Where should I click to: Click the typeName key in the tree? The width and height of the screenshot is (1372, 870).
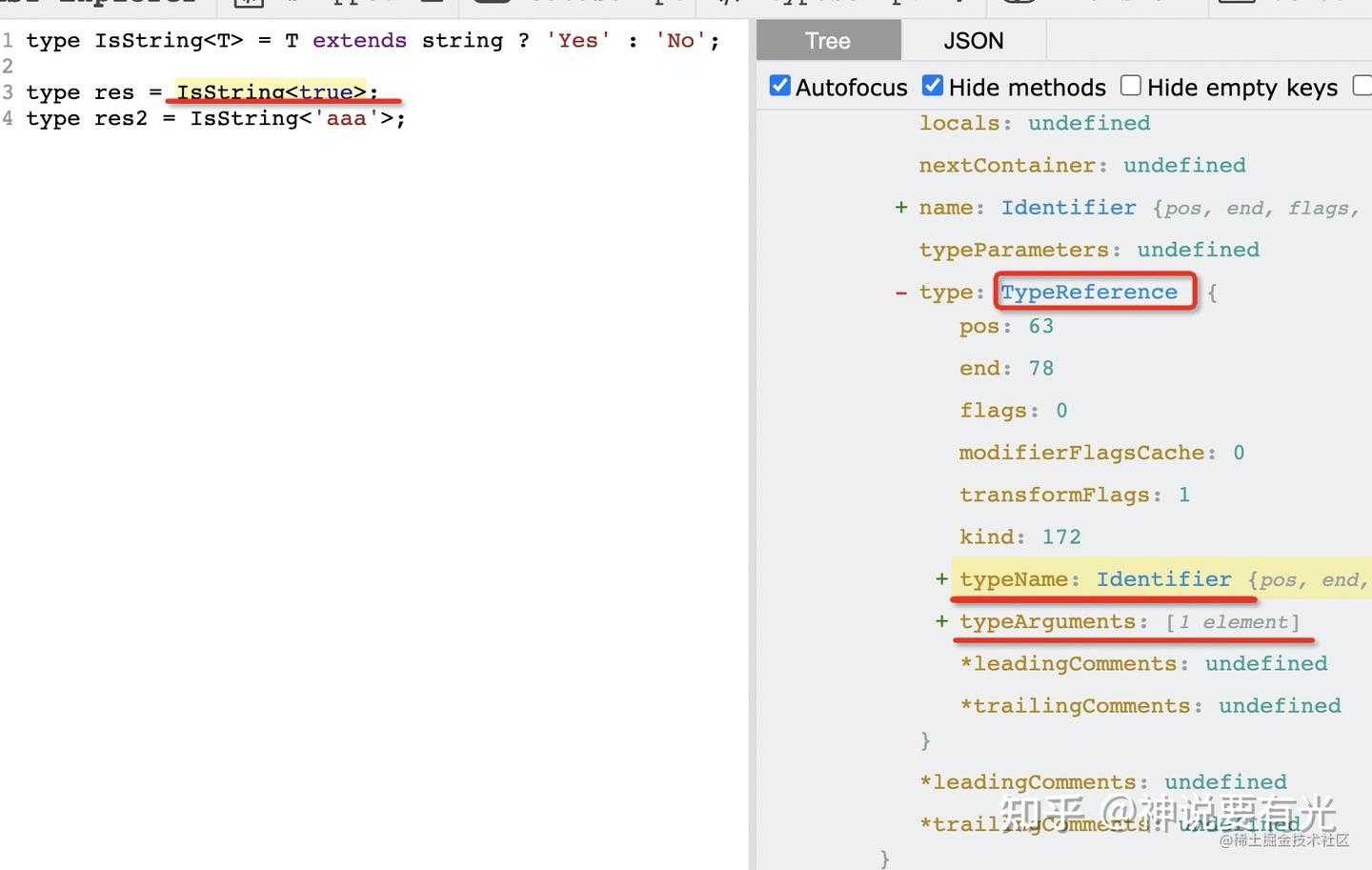[x=1014, y=579]
